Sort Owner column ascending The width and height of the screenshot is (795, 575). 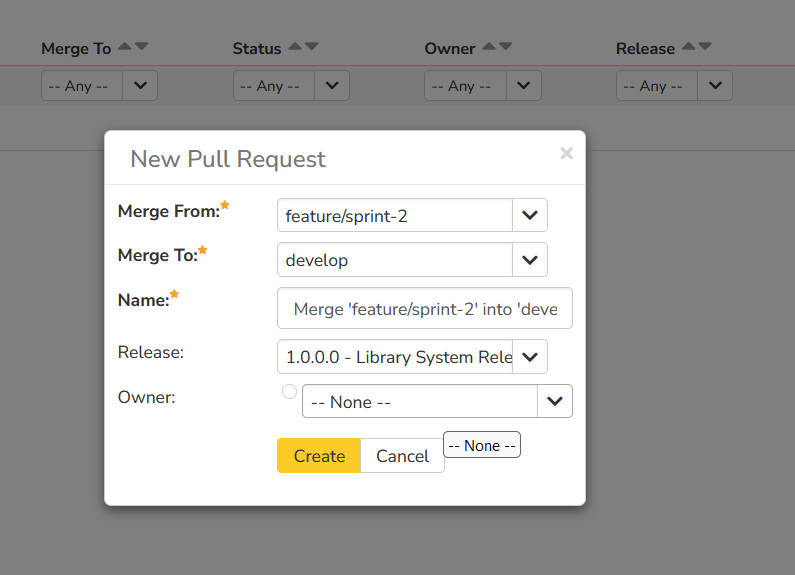click(489, 46)
